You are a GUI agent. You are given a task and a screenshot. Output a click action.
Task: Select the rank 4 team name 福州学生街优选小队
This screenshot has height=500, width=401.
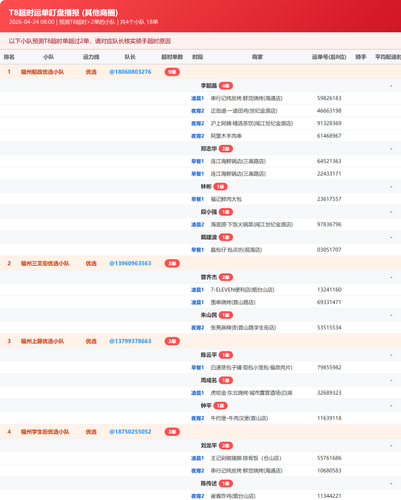(x=45, y=432)
